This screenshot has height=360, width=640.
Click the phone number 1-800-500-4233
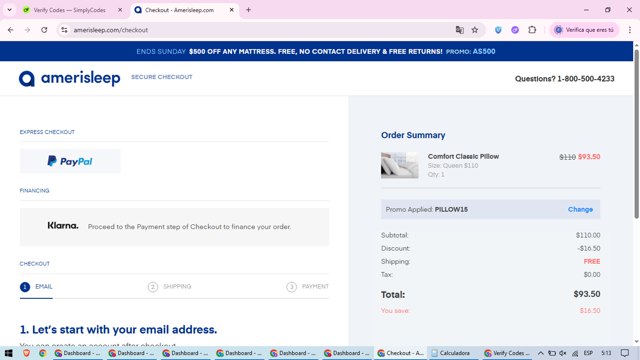point(586,79)
